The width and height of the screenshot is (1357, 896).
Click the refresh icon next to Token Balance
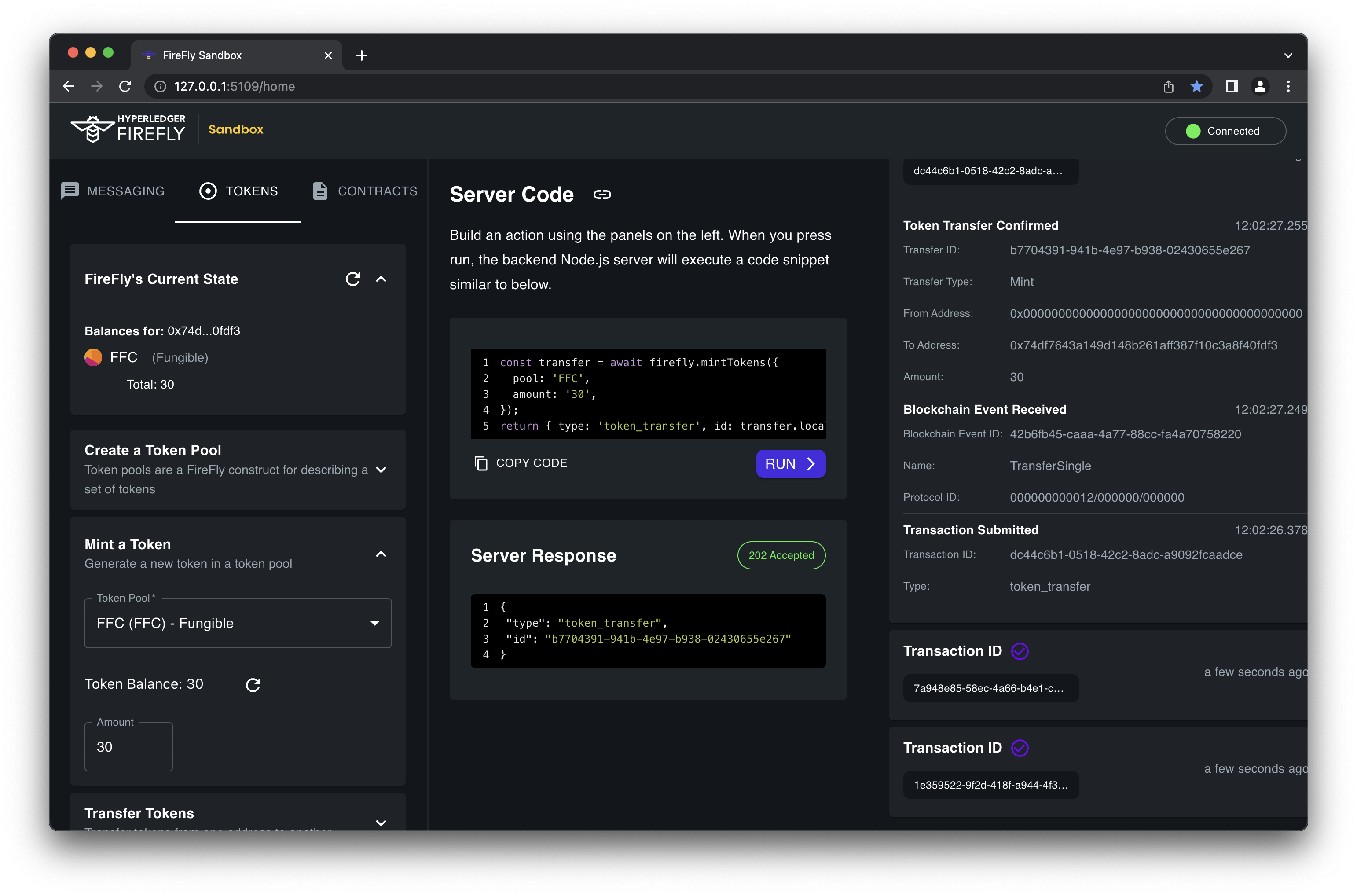click(254, 684)
